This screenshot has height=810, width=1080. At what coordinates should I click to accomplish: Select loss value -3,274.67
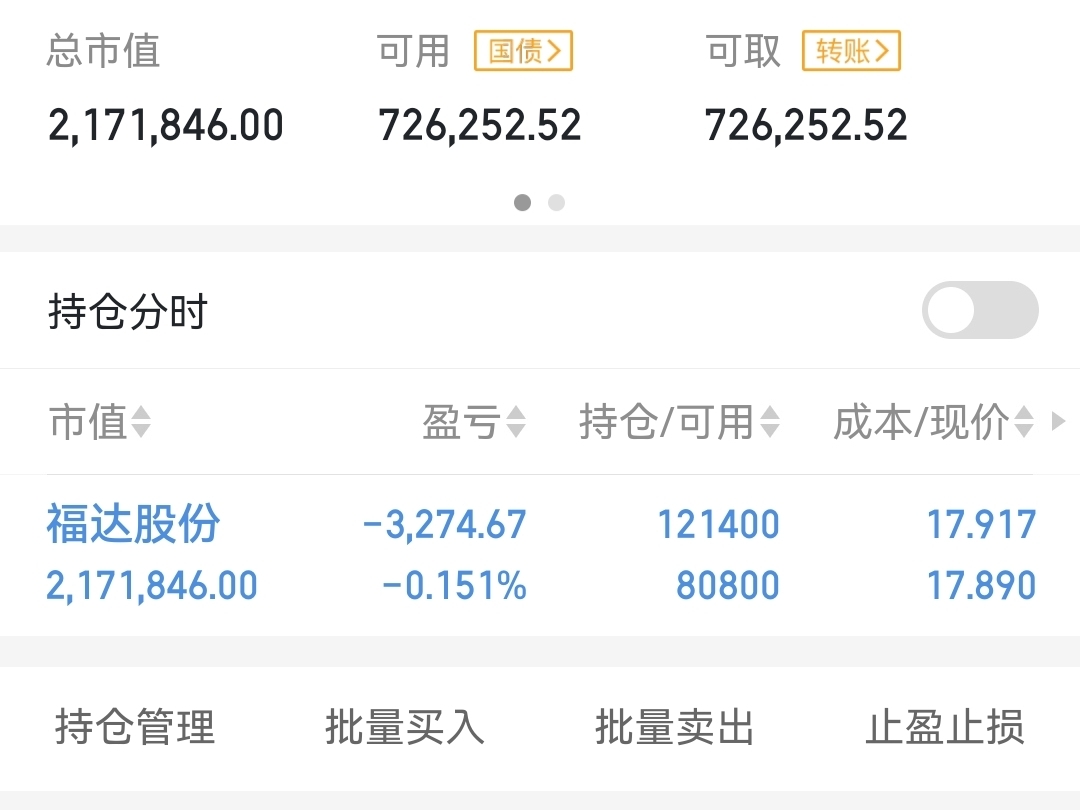click(445, 525)
